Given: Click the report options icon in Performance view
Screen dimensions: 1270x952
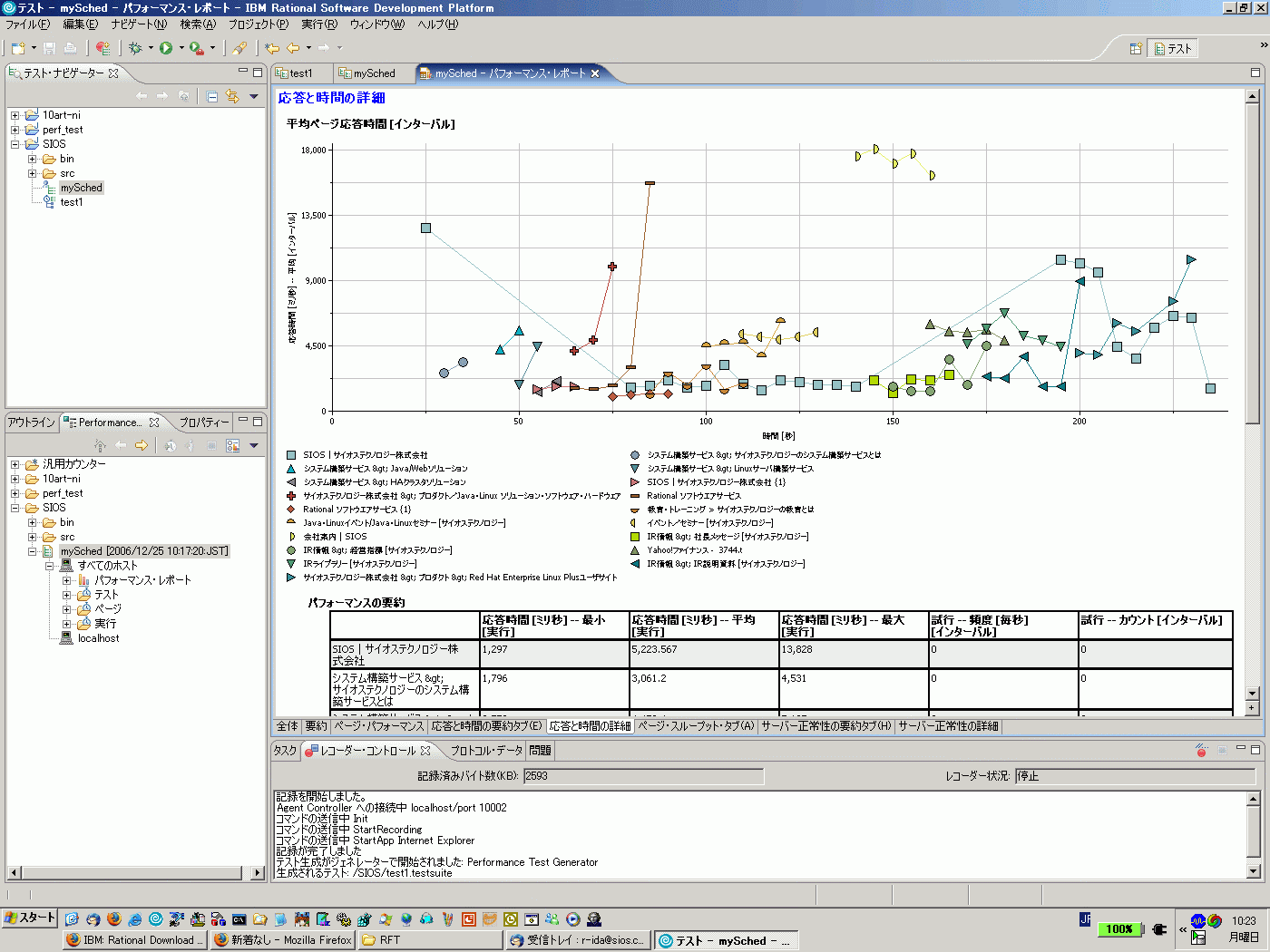Looking at the screenshot, I should (233, 445).
